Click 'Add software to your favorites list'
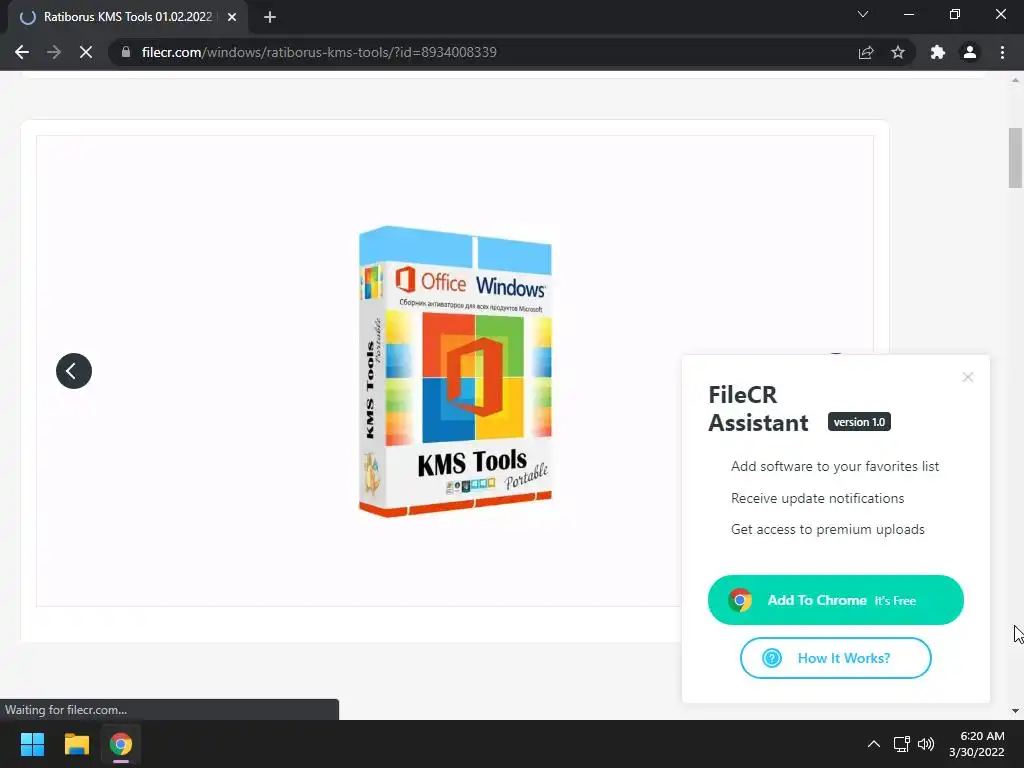This screenshot has width=1024, height=768. (835, 466)
